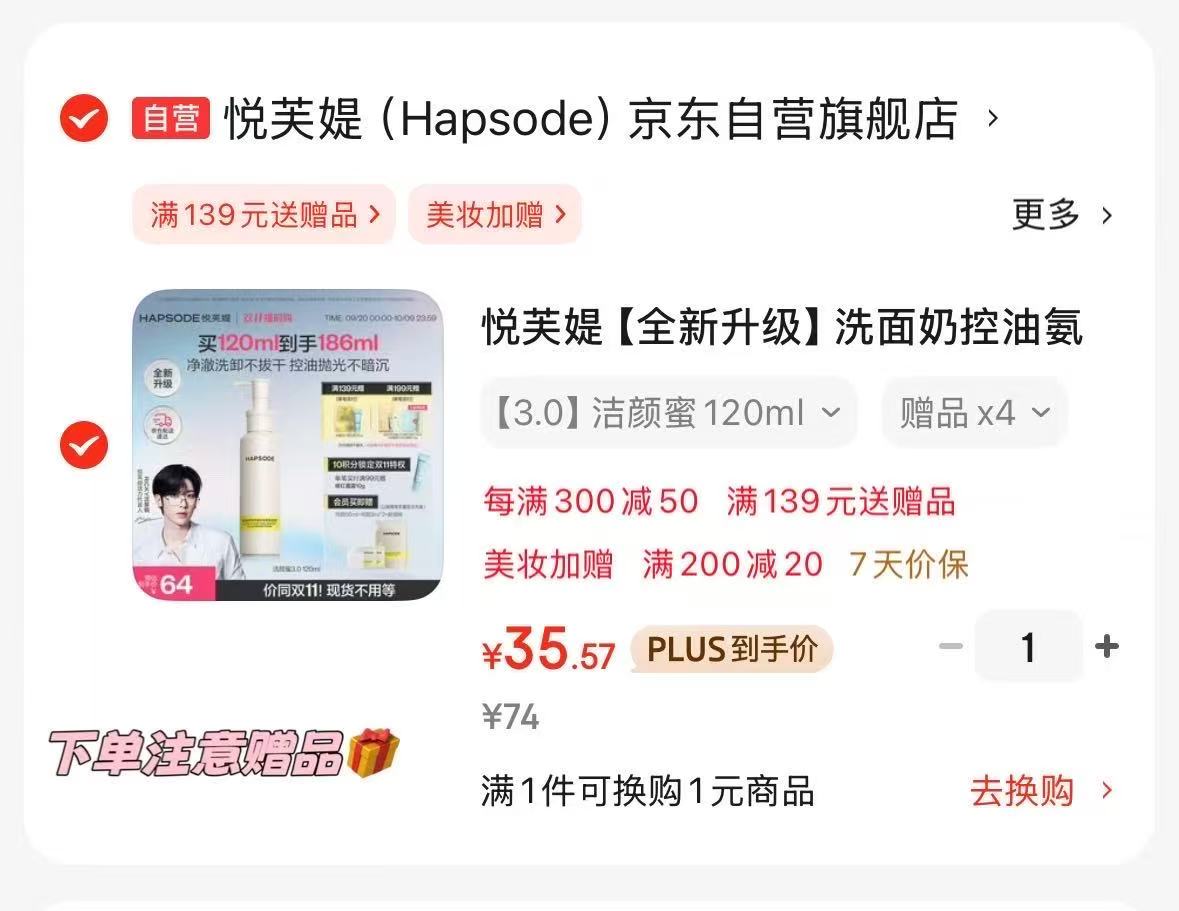Tap the gift box icon beside 下单注意赠品

tap(374, 752)
